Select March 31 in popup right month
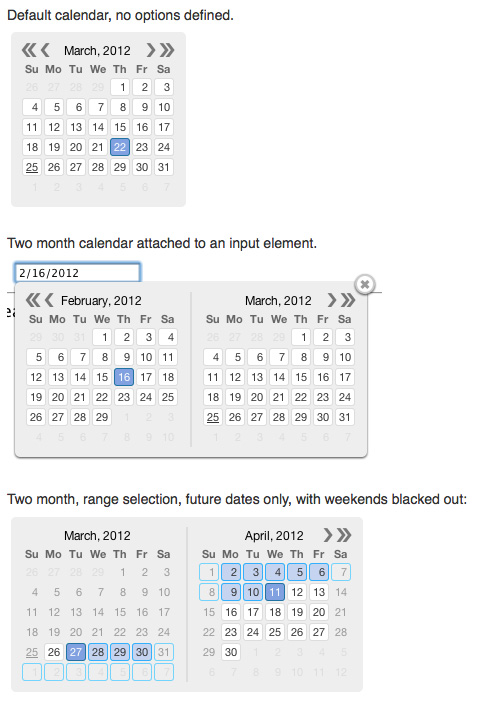The width and height of the screenshot is (500, 714). (x=345, y=417)
